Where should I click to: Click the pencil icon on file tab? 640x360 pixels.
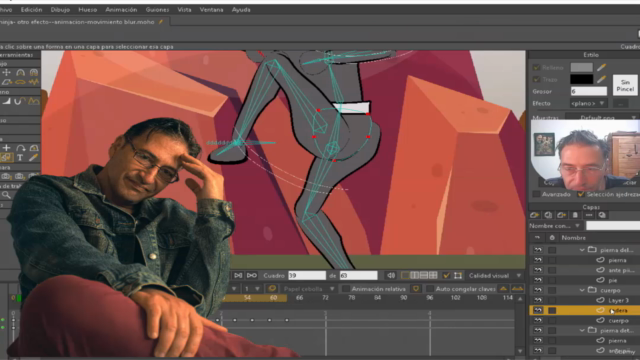click(x=161, y=22)
